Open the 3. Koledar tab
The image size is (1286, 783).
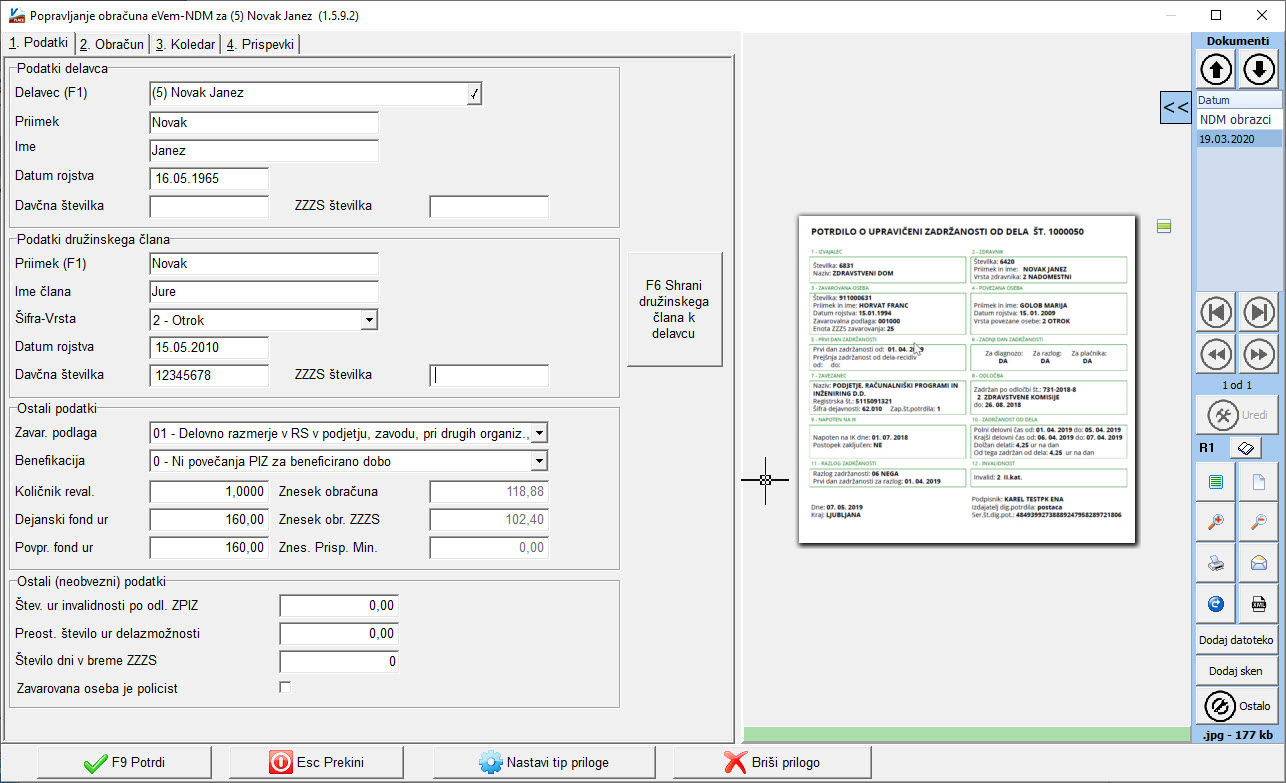click(185, 44)
